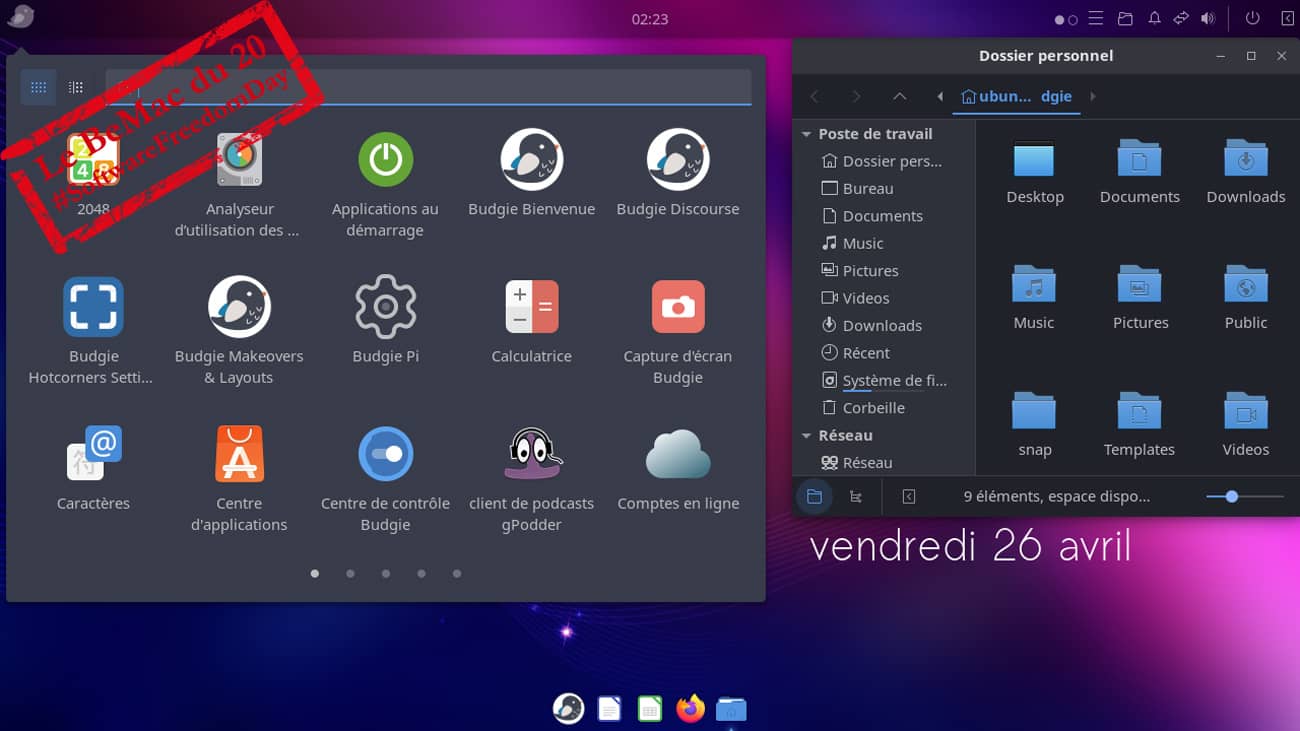Open the Budgie menu bird icon in top panel
The height and width of the screenshot is (731, 1300).
20,17
